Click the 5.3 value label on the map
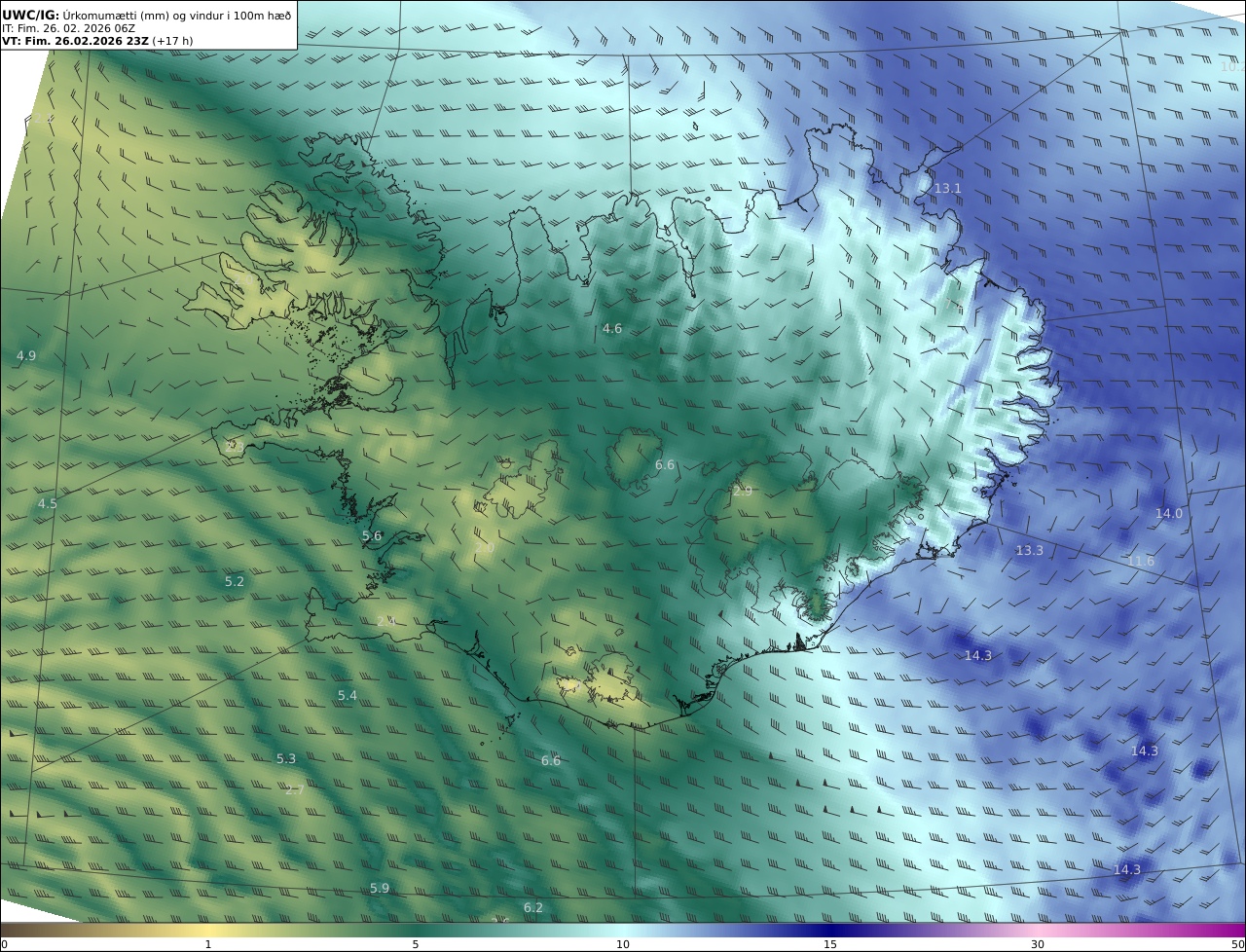1246x952 pixels. pos(285,759)
